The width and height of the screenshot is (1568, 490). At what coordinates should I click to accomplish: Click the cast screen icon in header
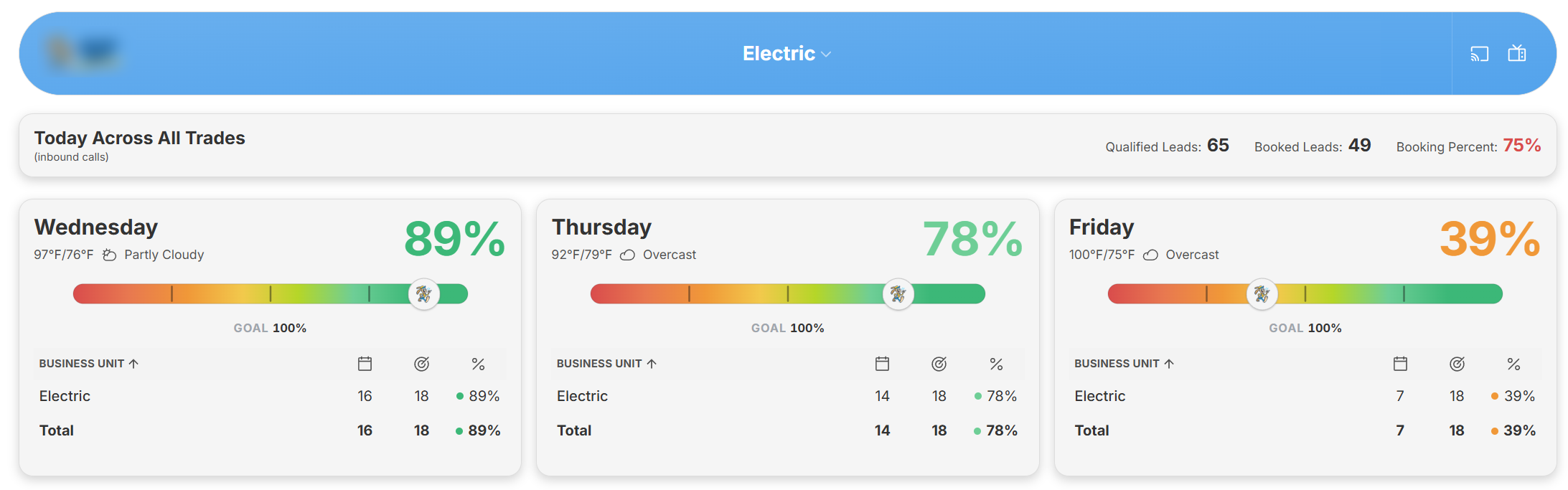1479,54
